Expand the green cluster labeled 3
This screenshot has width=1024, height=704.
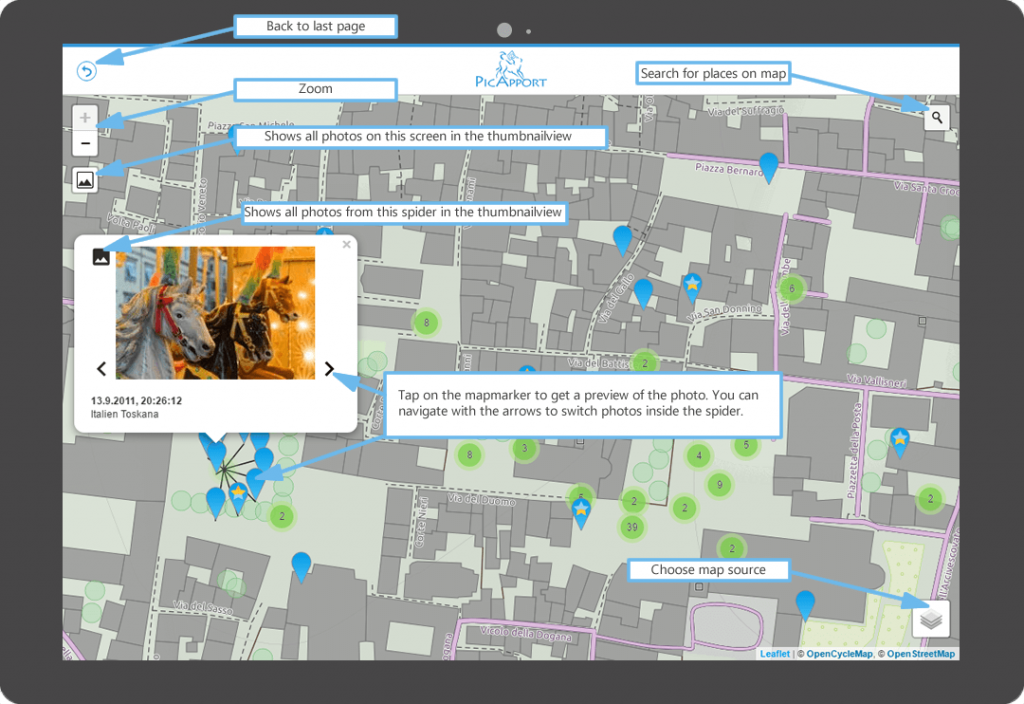point(524,448)
